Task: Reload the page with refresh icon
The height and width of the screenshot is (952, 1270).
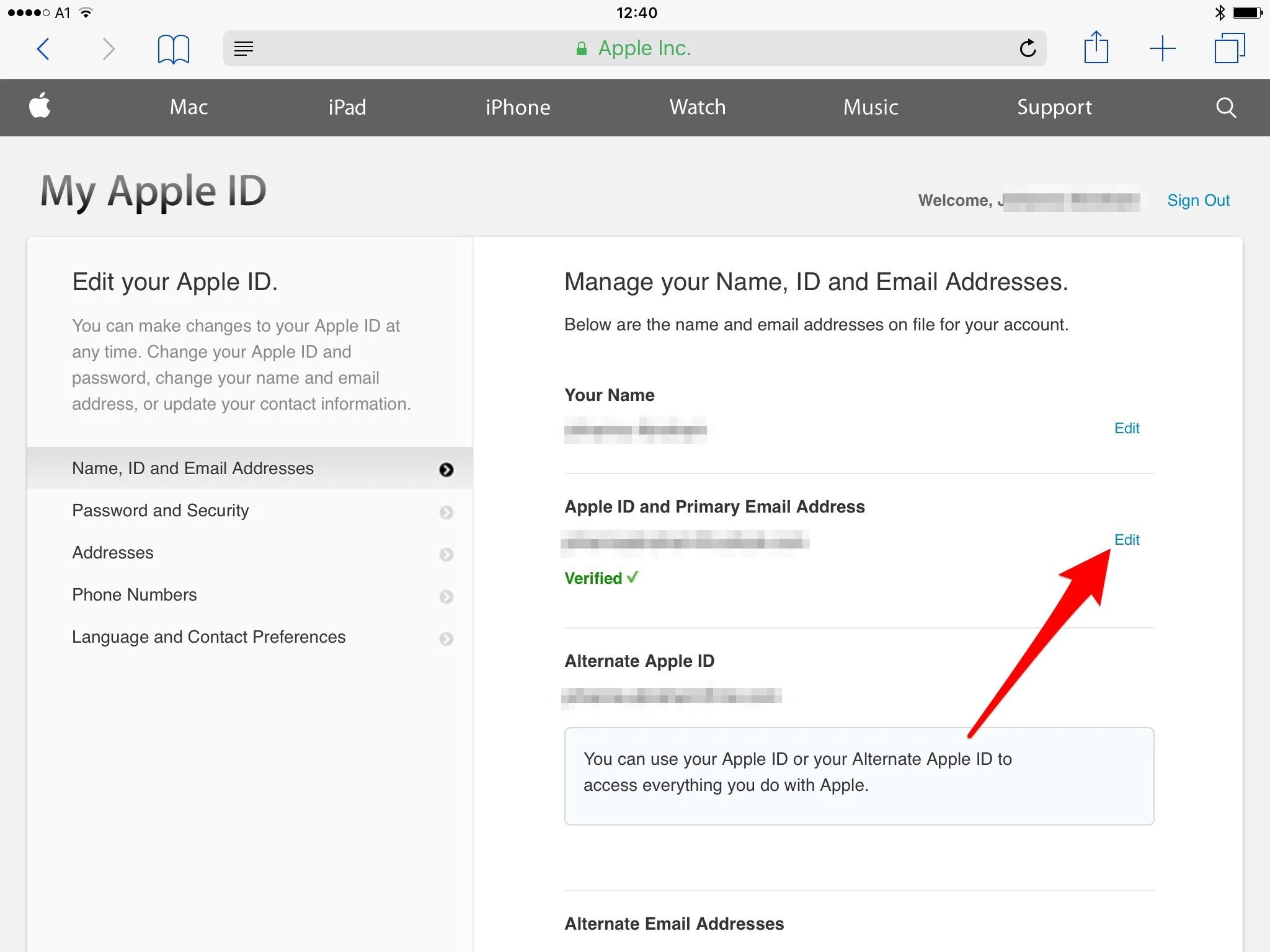Action: 1028,48
